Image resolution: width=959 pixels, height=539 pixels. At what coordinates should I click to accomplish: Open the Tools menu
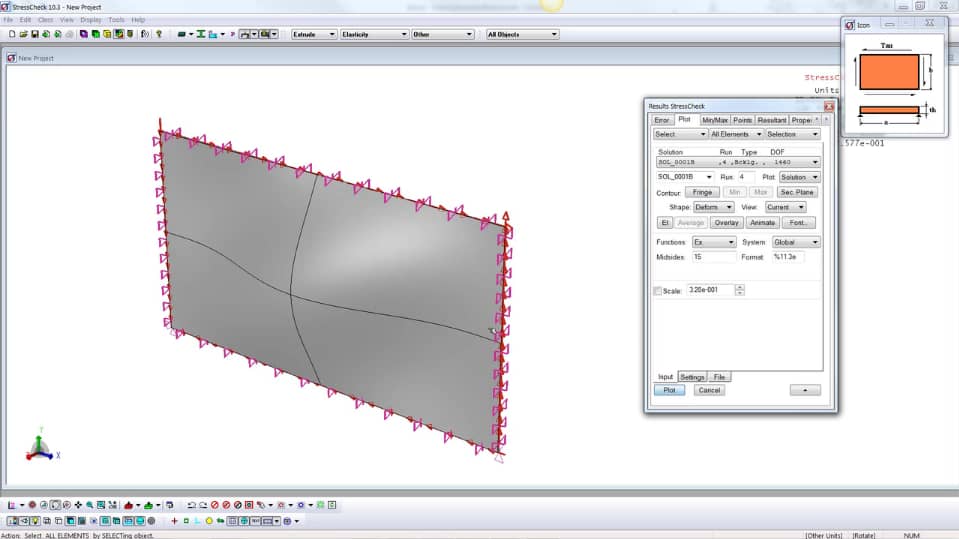point(116,20)
